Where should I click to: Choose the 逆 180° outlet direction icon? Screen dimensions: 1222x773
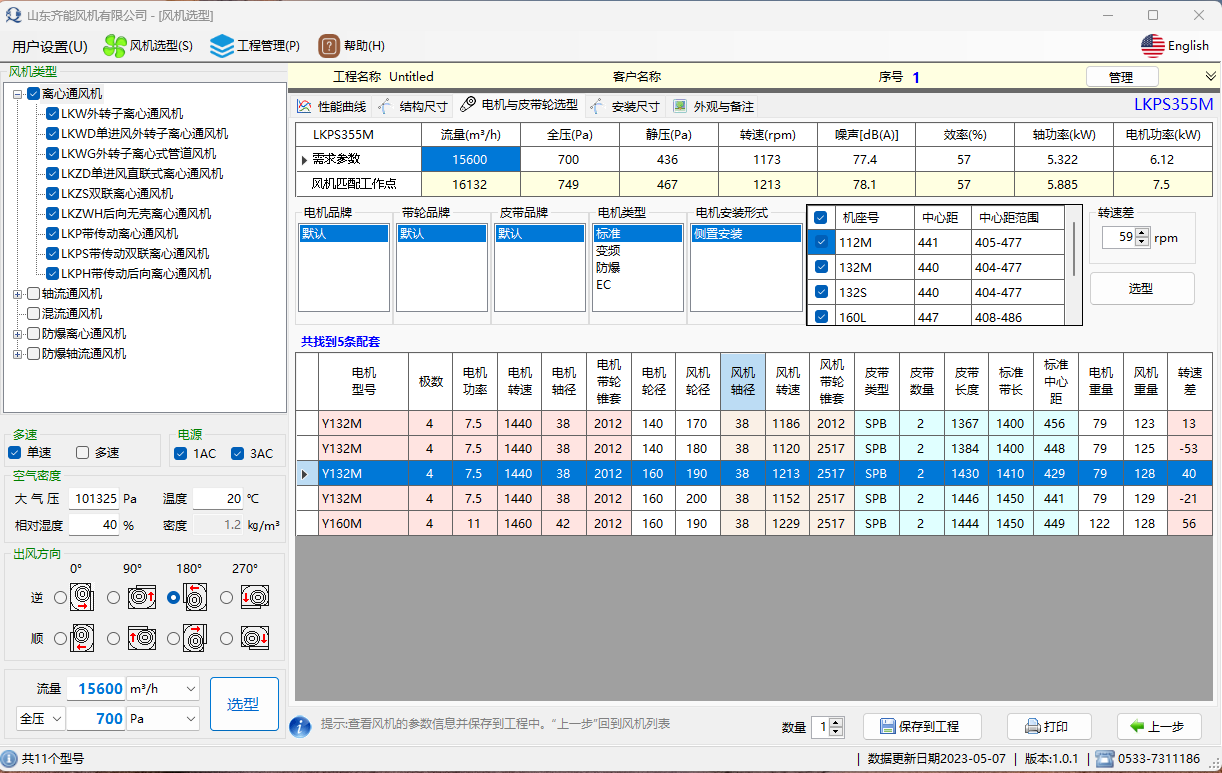coord(195,597)
